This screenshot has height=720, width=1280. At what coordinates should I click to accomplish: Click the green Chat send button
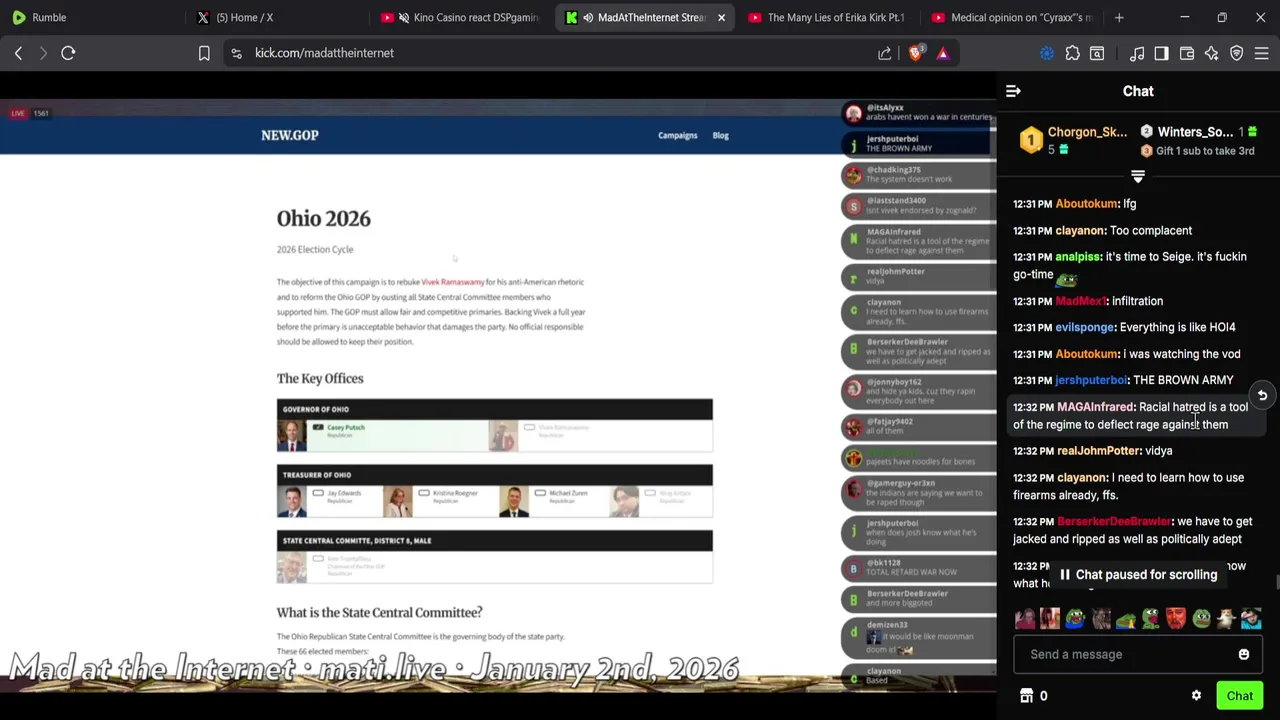[x=1240, y=696]
